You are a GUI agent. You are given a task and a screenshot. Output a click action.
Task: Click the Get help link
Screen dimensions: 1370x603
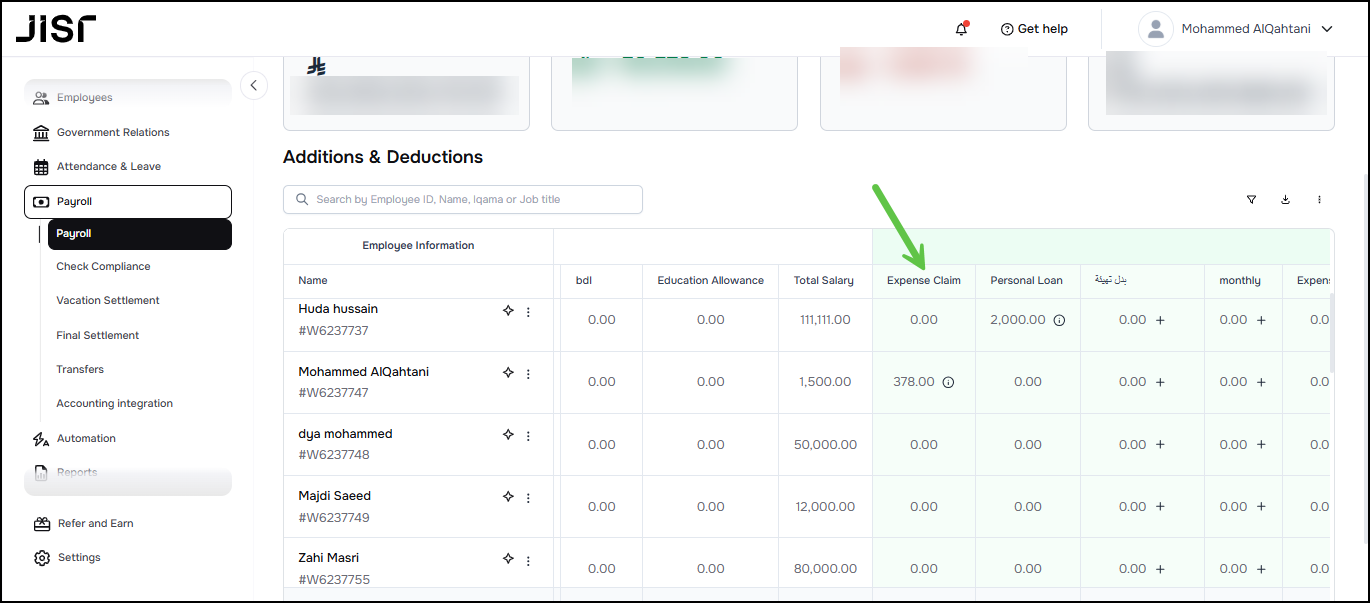pos(1034,29)
